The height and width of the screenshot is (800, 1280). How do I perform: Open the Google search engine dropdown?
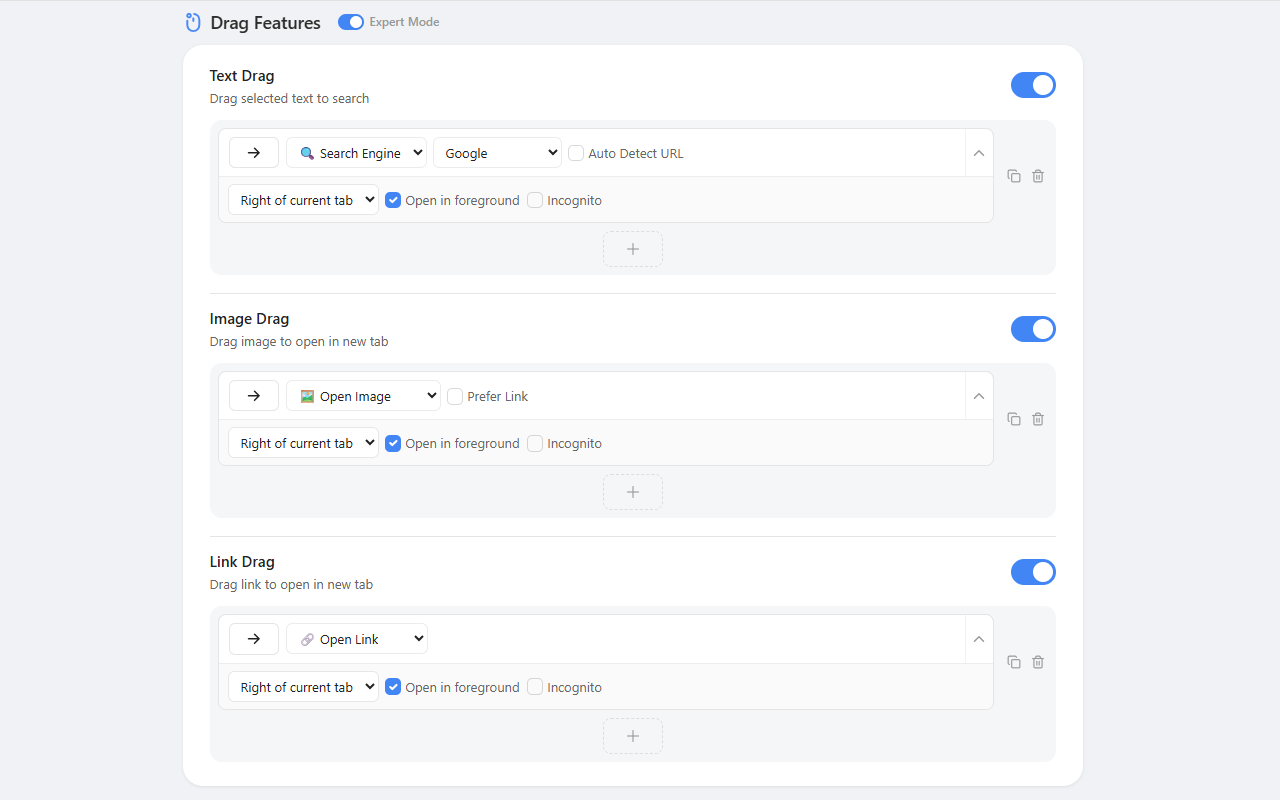coord(497,153)
